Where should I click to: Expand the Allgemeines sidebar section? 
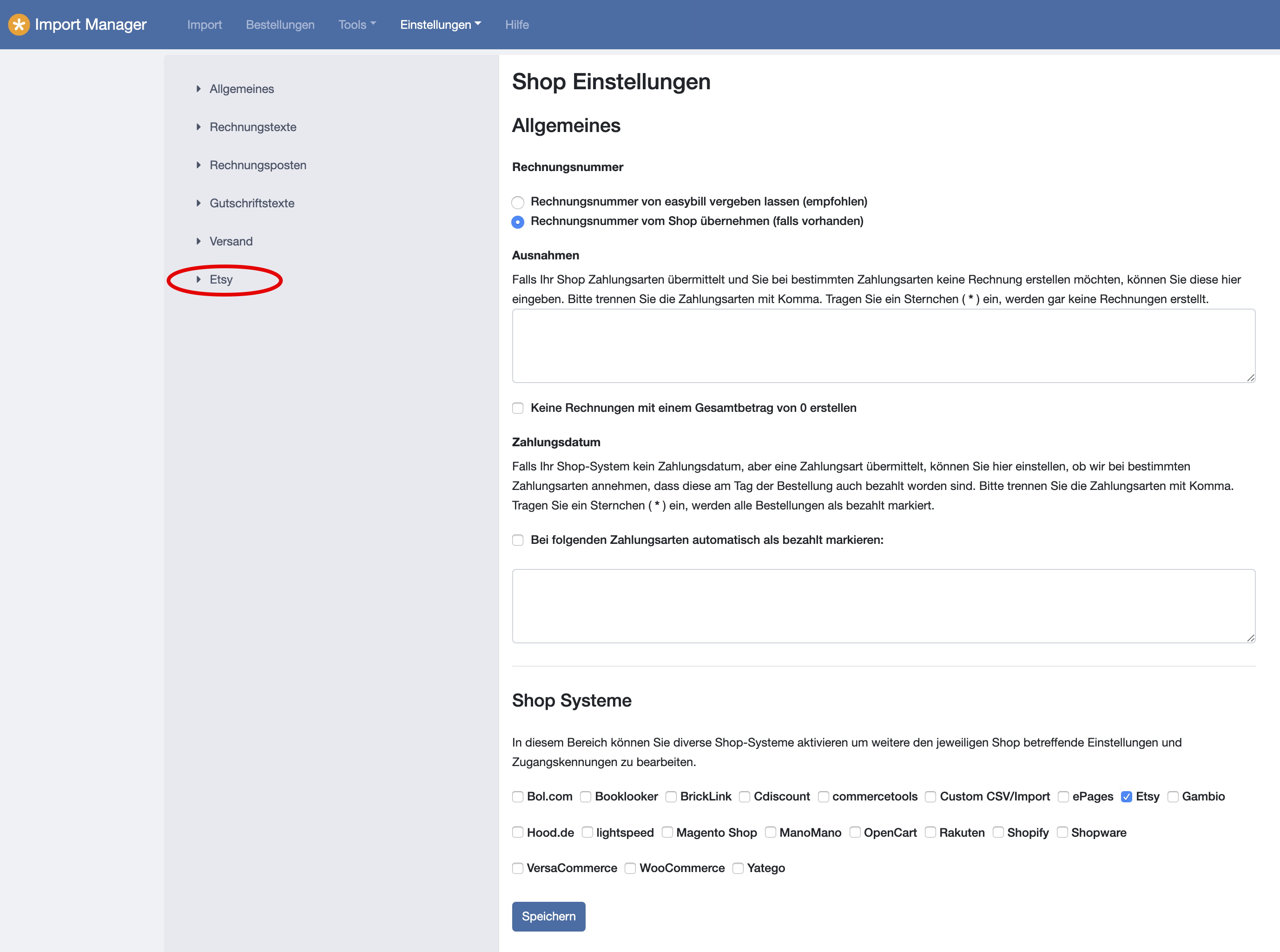[241, 89]
